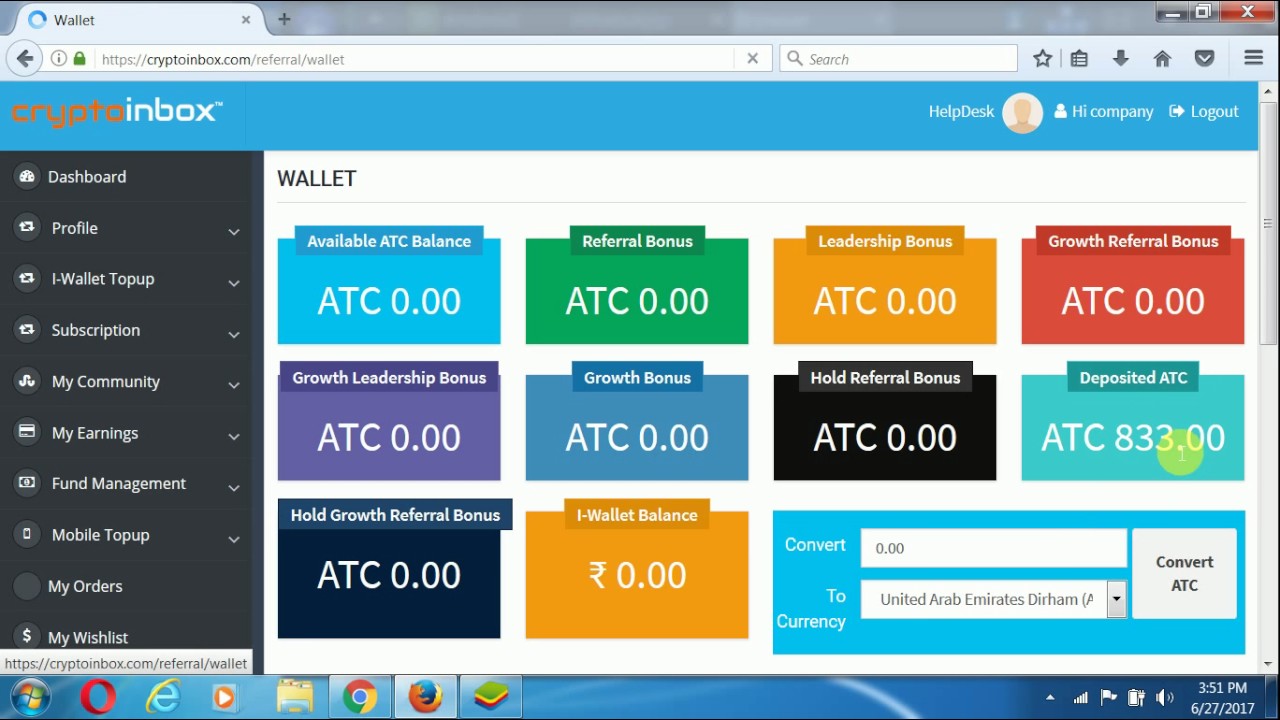
Task: Click the My Wishlist dollar icon
Action: [x=27, y=636]
